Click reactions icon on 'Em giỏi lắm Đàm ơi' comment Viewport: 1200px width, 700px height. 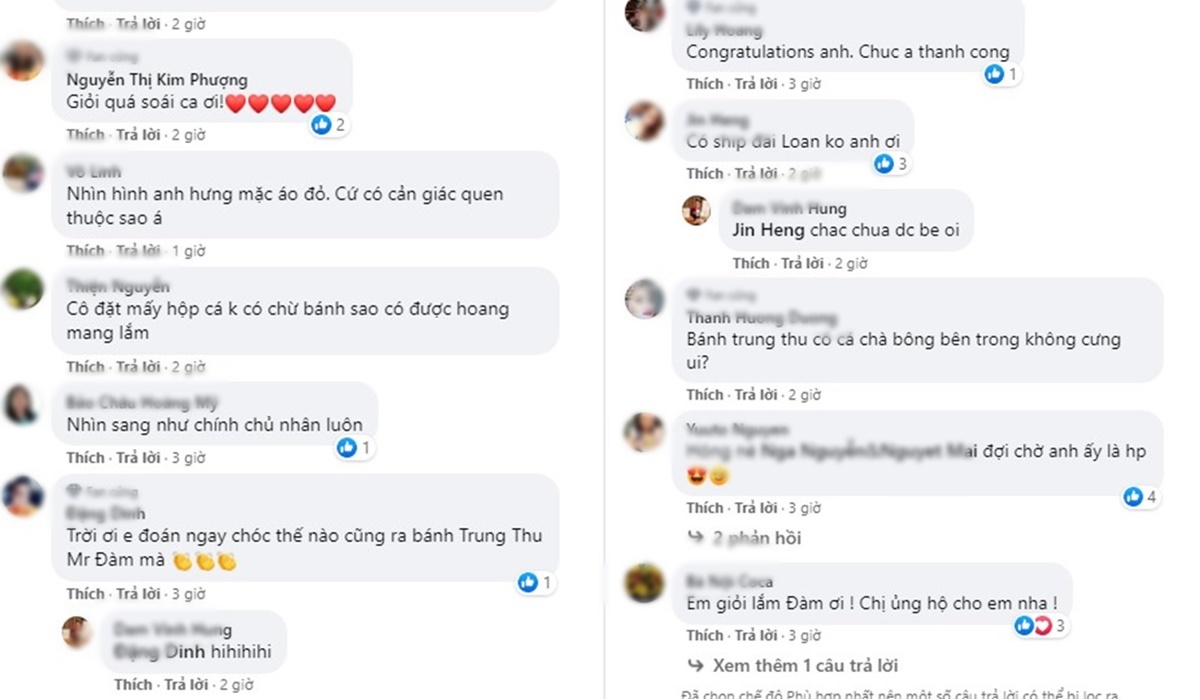[1034, 626]
